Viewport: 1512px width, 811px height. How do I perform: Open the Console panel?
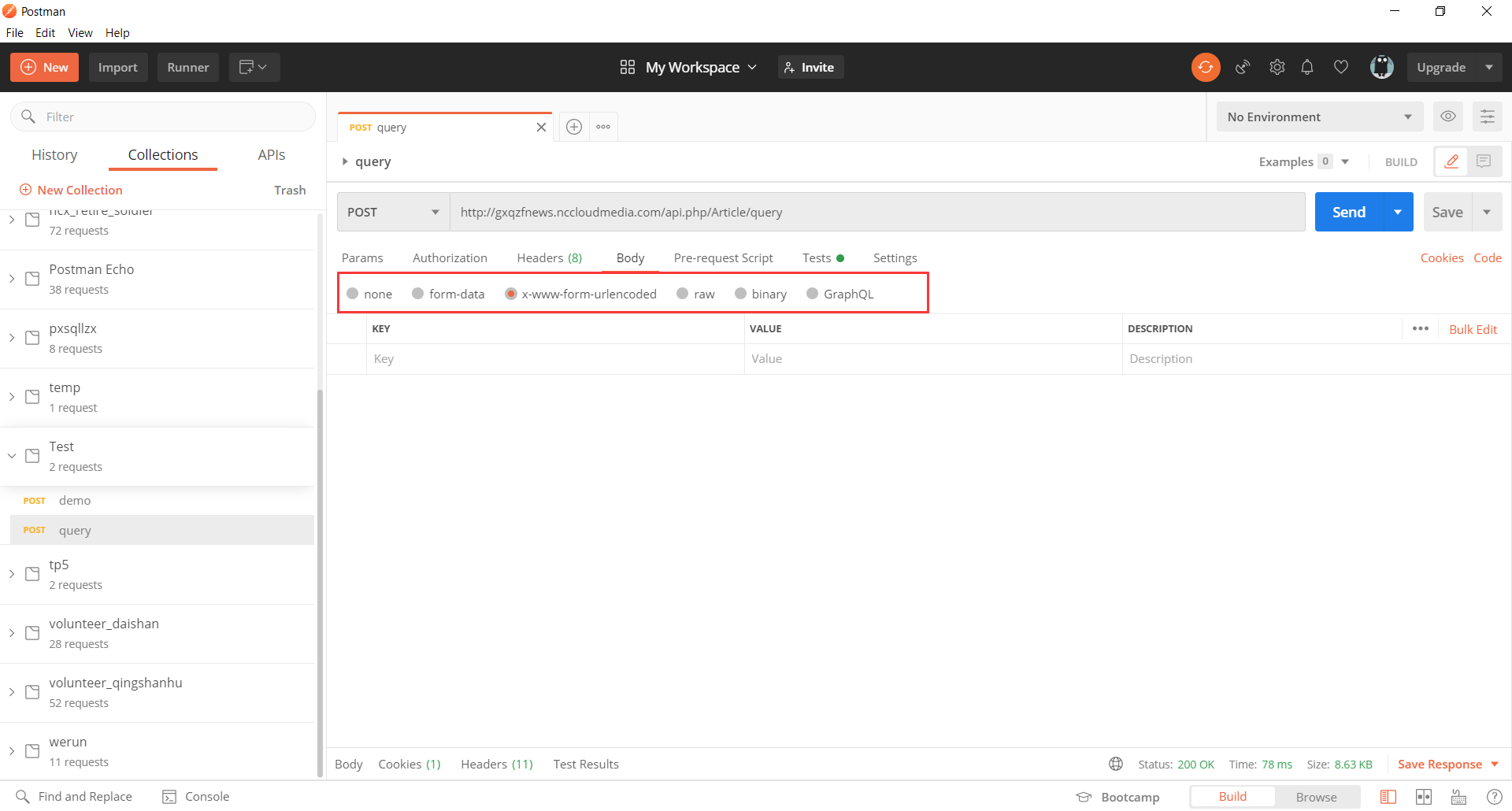[x=196, y=797]
